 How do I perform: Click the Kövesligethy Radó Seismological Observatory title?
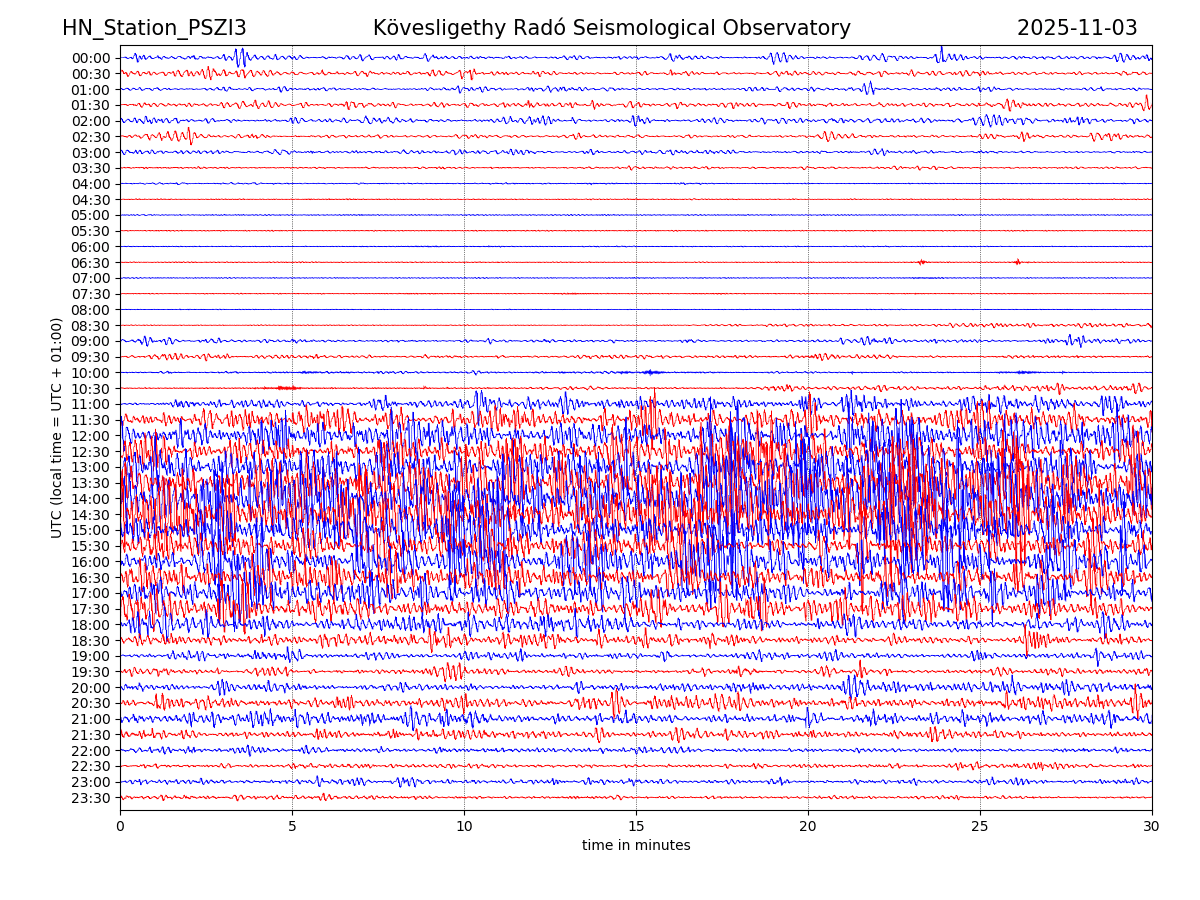pyautogui.click(x=611, y=29)
